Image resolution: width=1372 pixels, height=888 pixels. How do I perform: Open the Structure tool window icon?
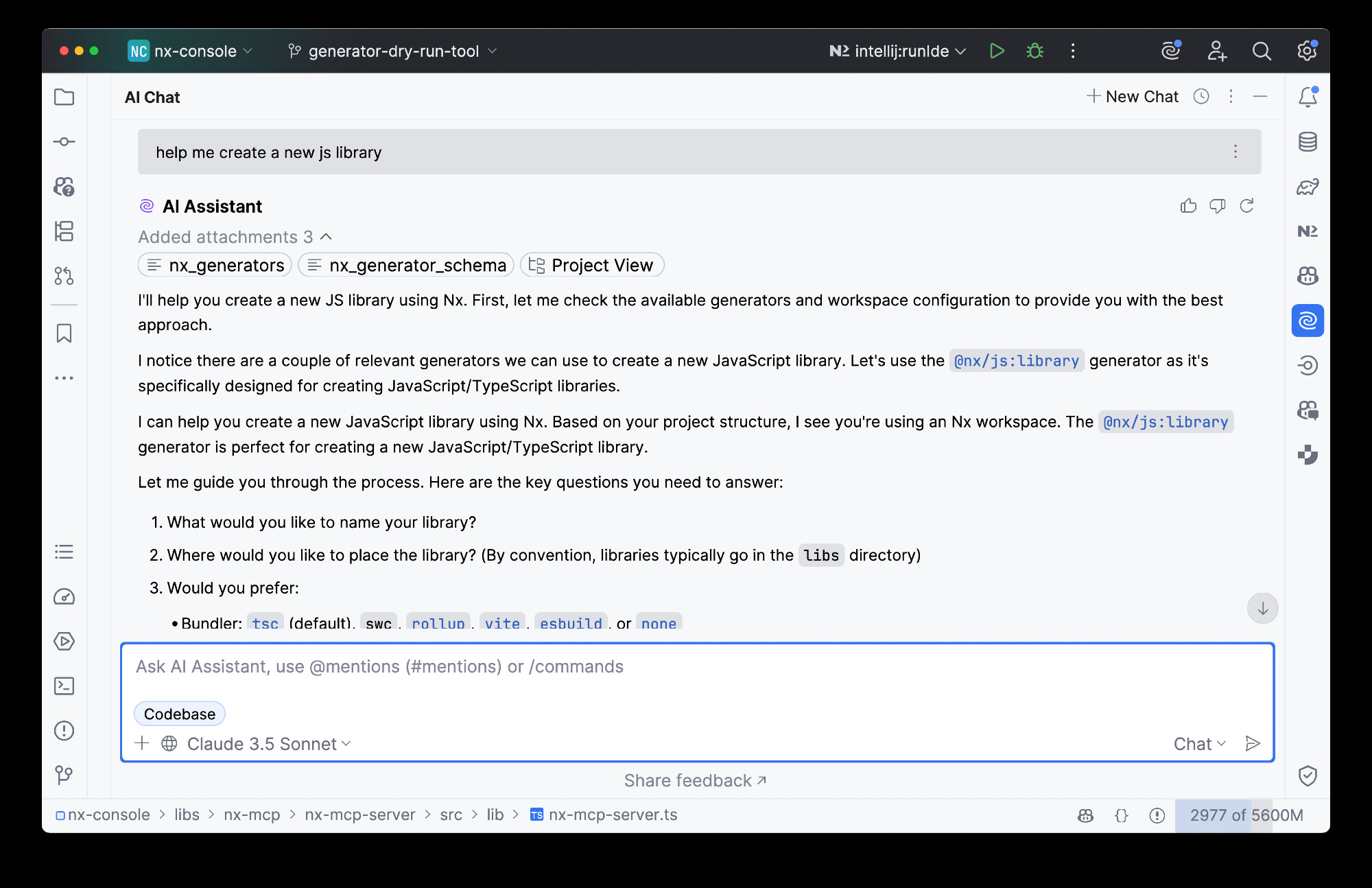pyautogui.click(x=64, y=231)
